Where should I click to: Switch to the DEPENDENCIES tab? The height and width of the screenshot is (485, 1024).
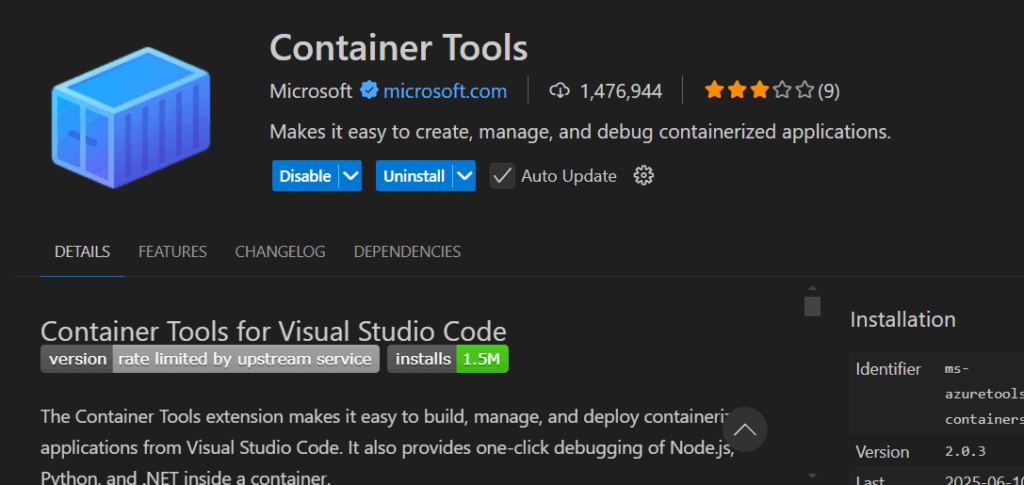coord(407,252)
